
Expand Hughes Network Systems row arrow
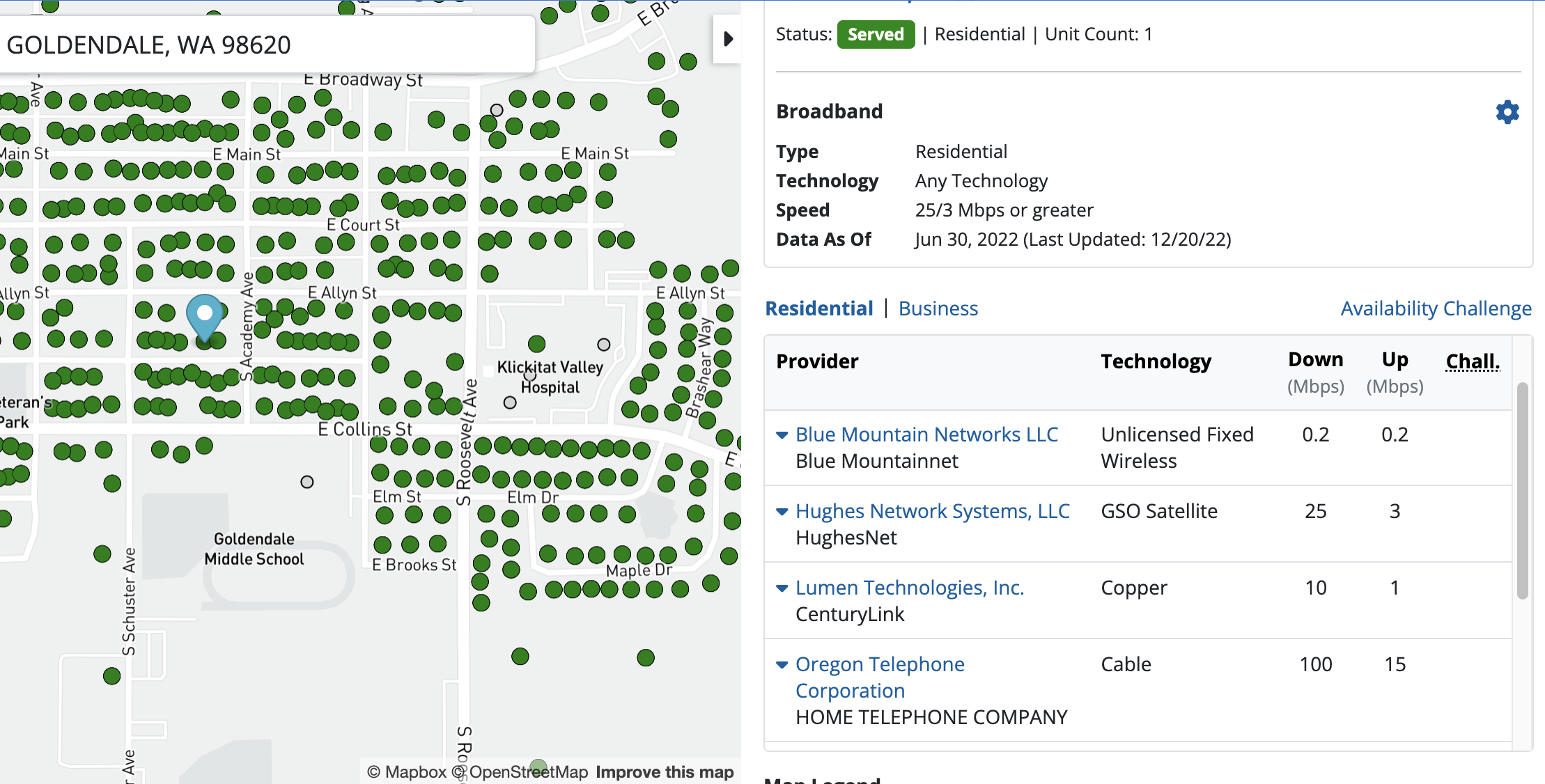(782, 512)
